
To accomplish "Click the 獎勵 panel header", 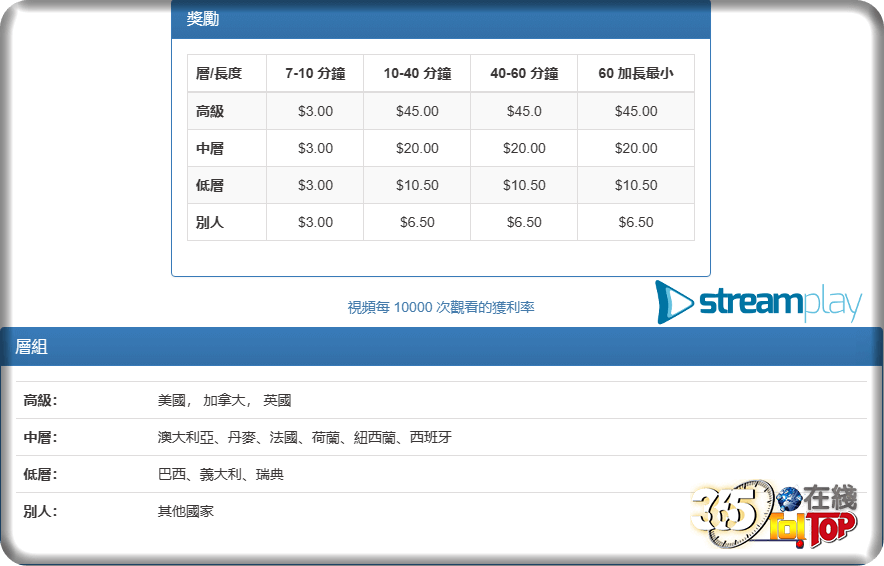I will click(441, 19).
